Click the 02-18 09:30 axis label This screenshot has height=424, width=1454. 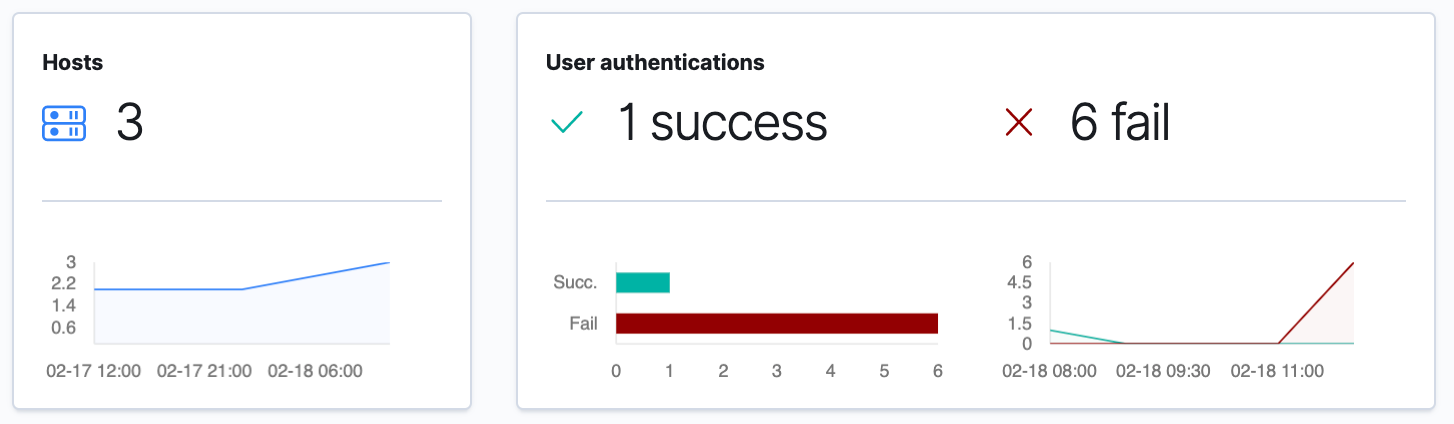1163,371
